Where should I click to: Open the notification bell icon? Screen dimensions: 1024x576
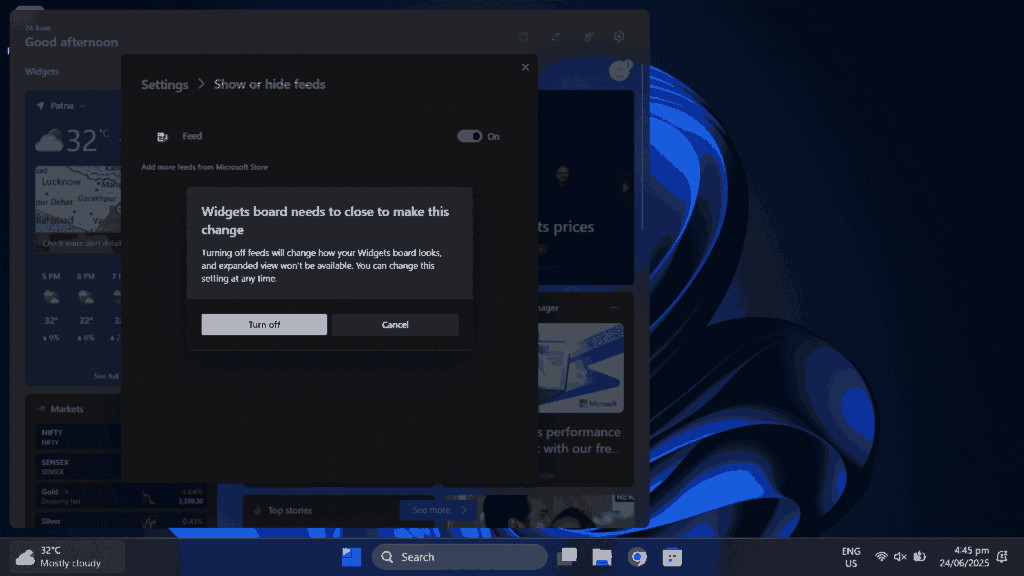[x=1002, y=557]
